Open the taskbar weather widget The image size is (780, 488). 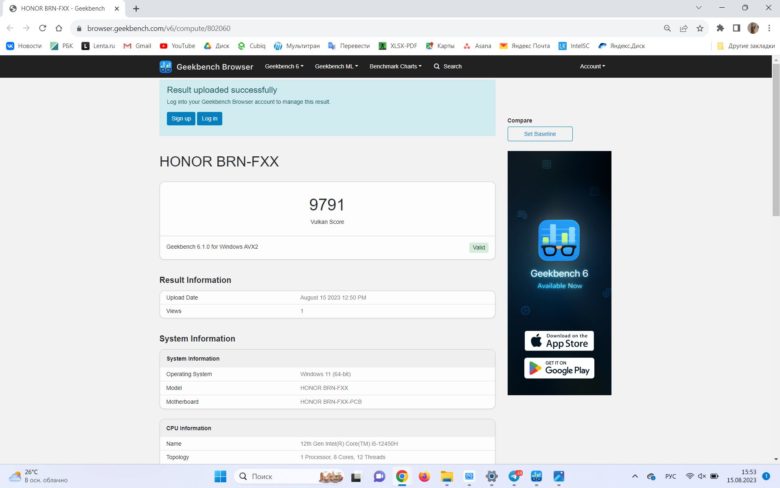pyautogui.click(x=38, y=476)
